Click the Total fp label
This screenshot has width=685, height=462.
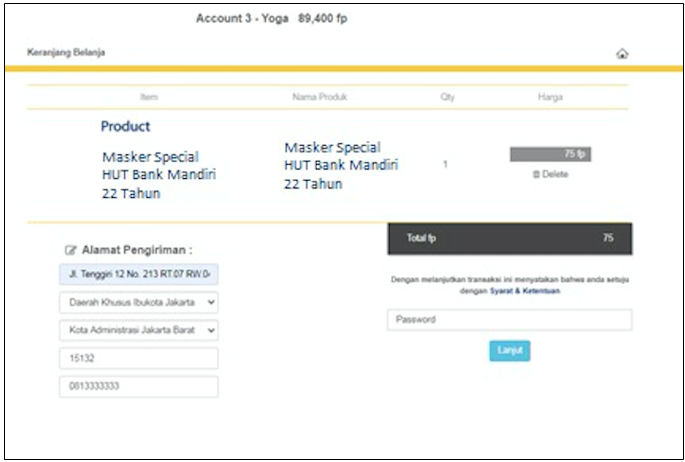(421, 238)
